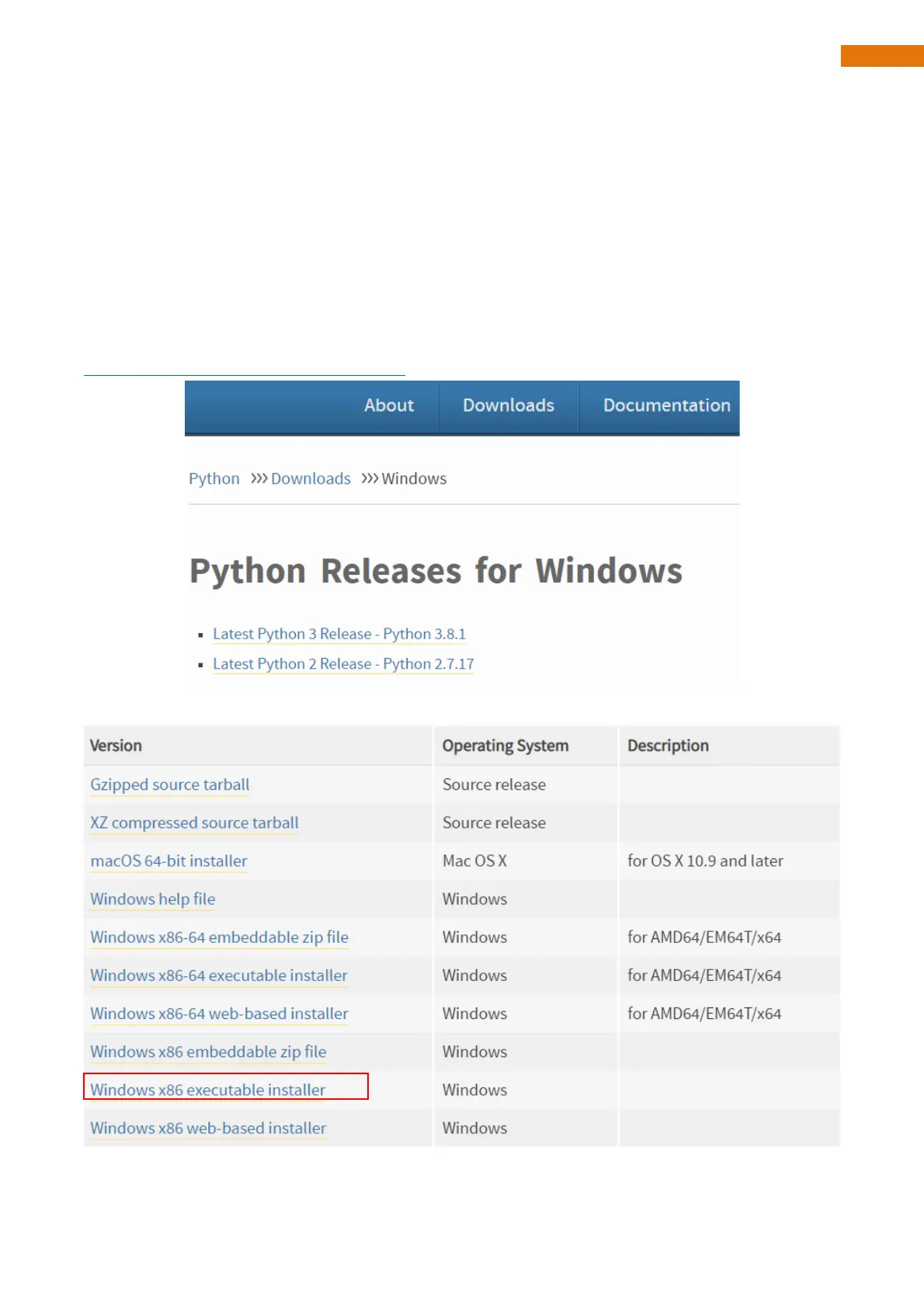Select AMD64 description in x86-64 embeddable zip row
Image resolution: width=924 pixels, height=1308 pixels.
pyautogui.click(x=704, y=937)
